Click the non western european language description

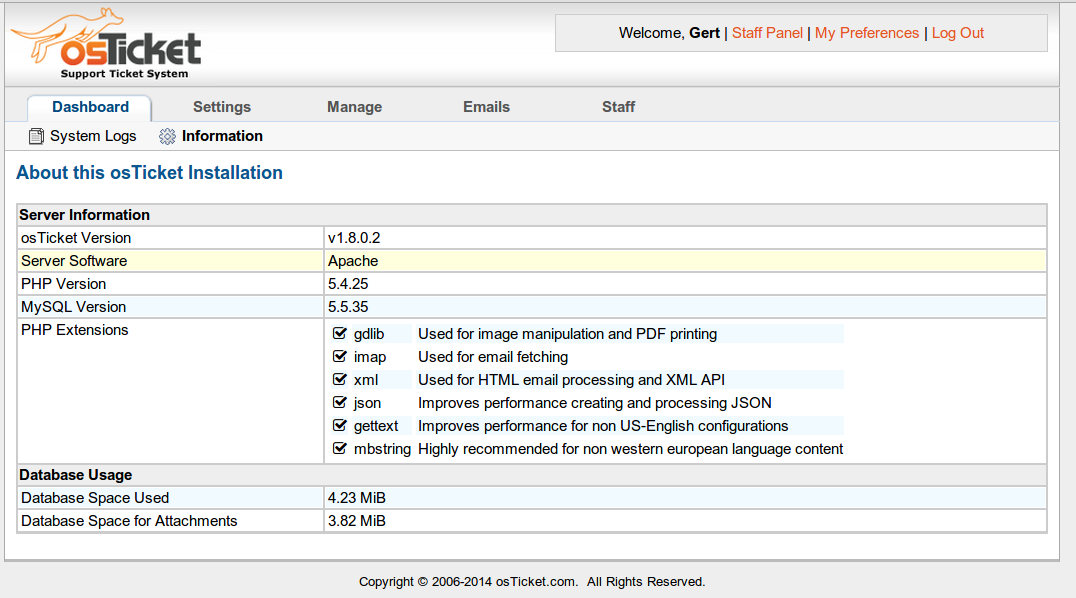pos(630,449)
